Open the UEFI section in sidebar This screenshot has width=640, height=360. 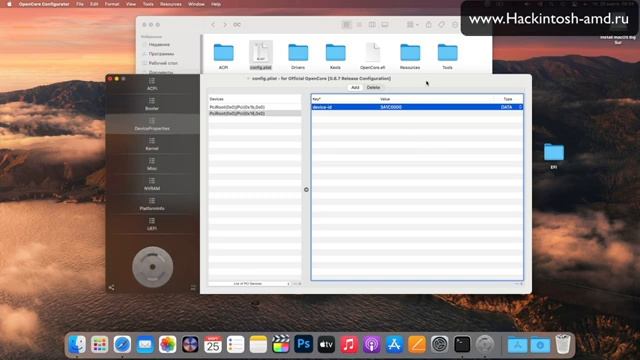click(152, 224)
